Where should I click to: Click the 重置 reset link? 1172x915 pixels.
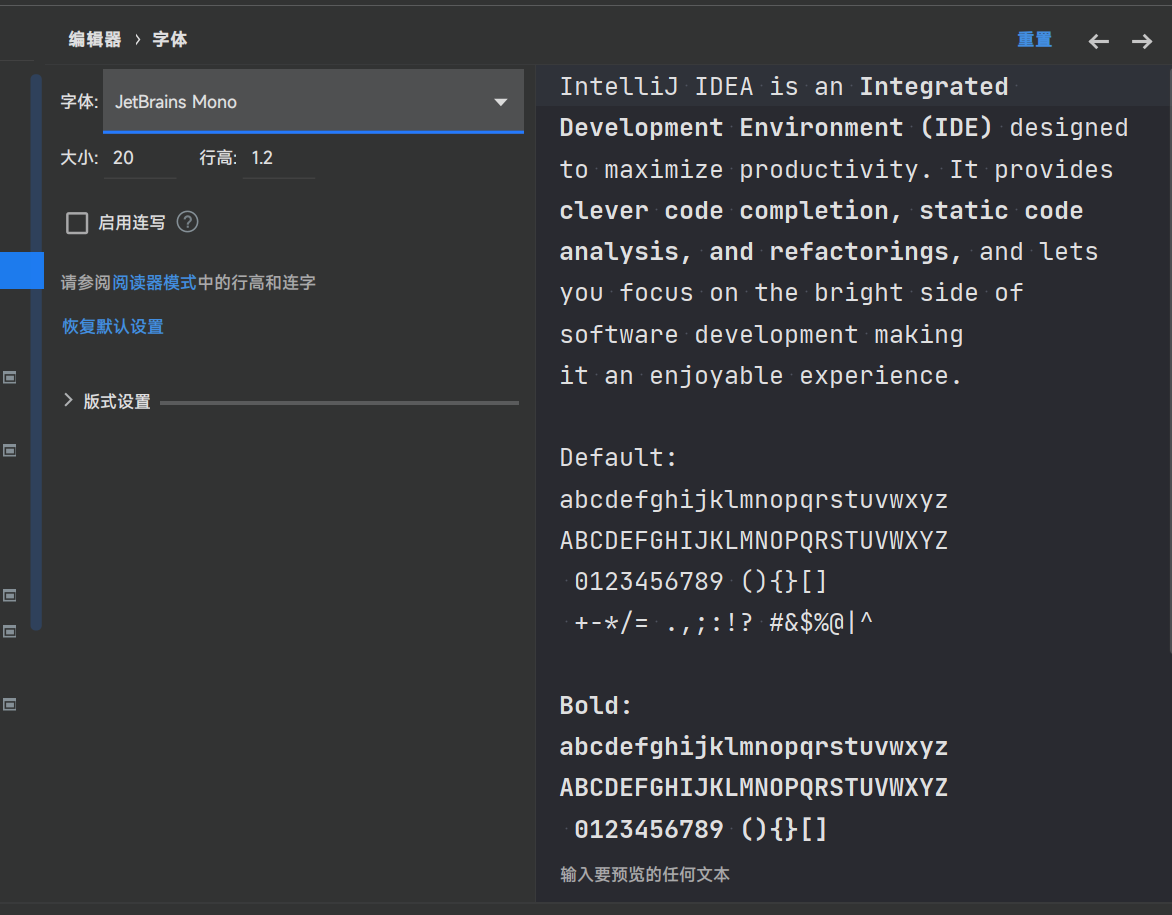[1034, 40]
